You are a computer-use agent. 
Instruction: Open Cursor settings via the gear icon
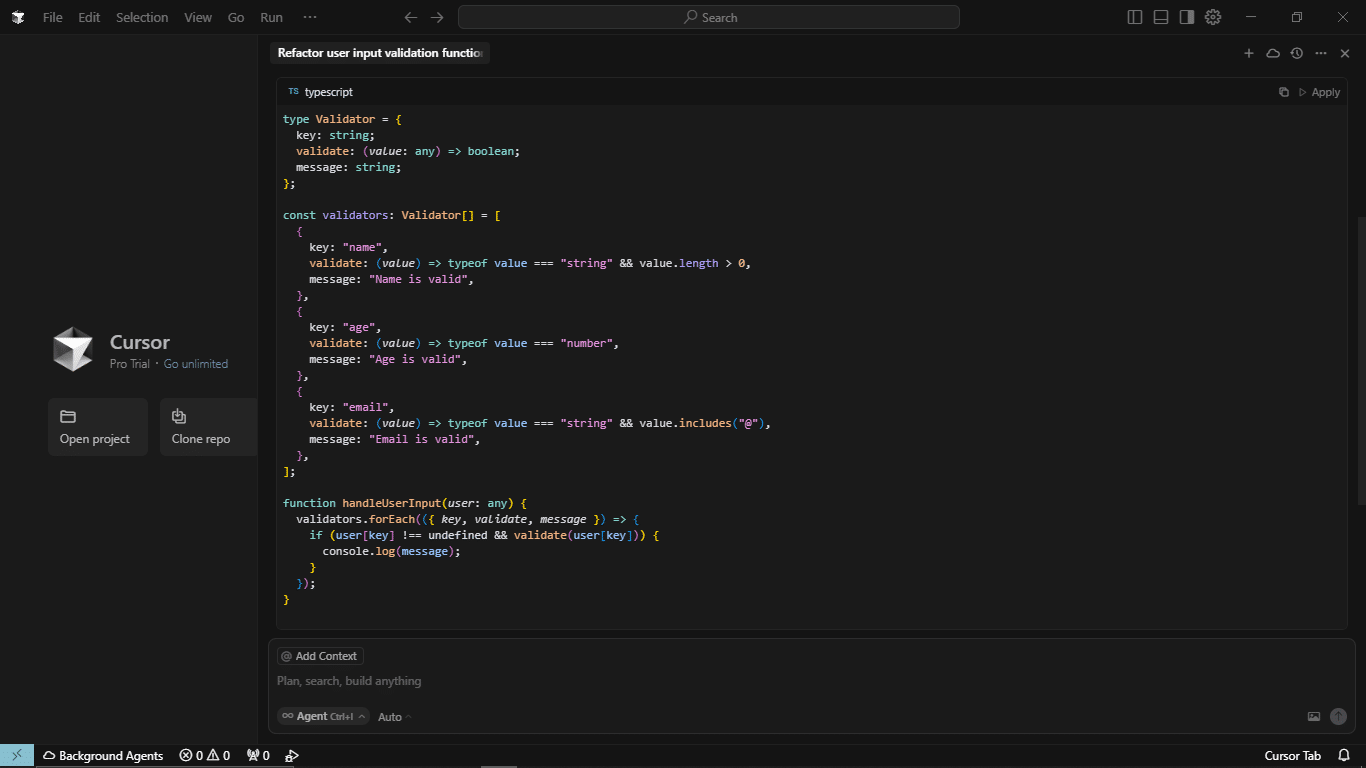[1213, 17]
